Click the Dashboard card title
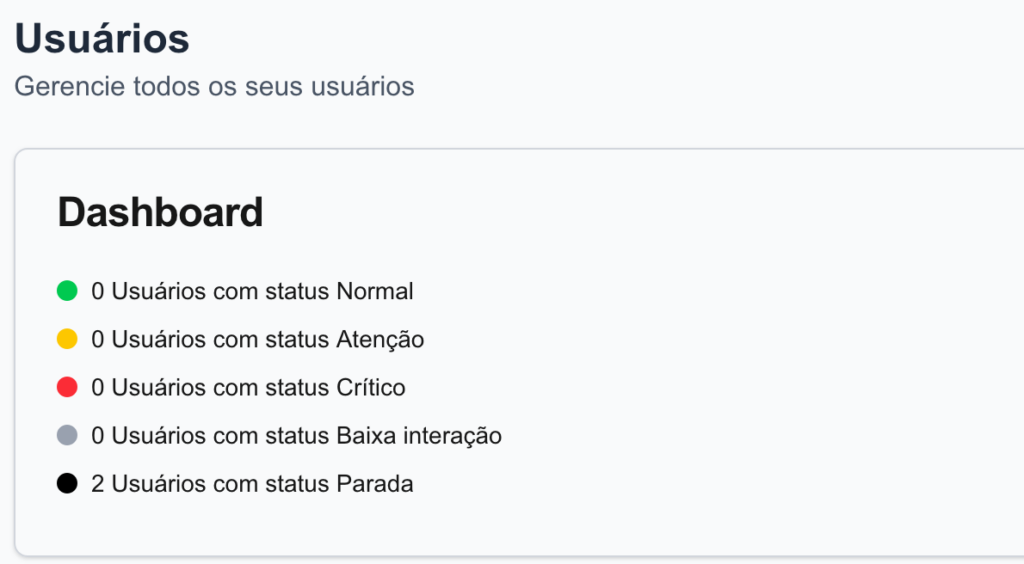Screen dimensions: 1024x564 [160, 213]
